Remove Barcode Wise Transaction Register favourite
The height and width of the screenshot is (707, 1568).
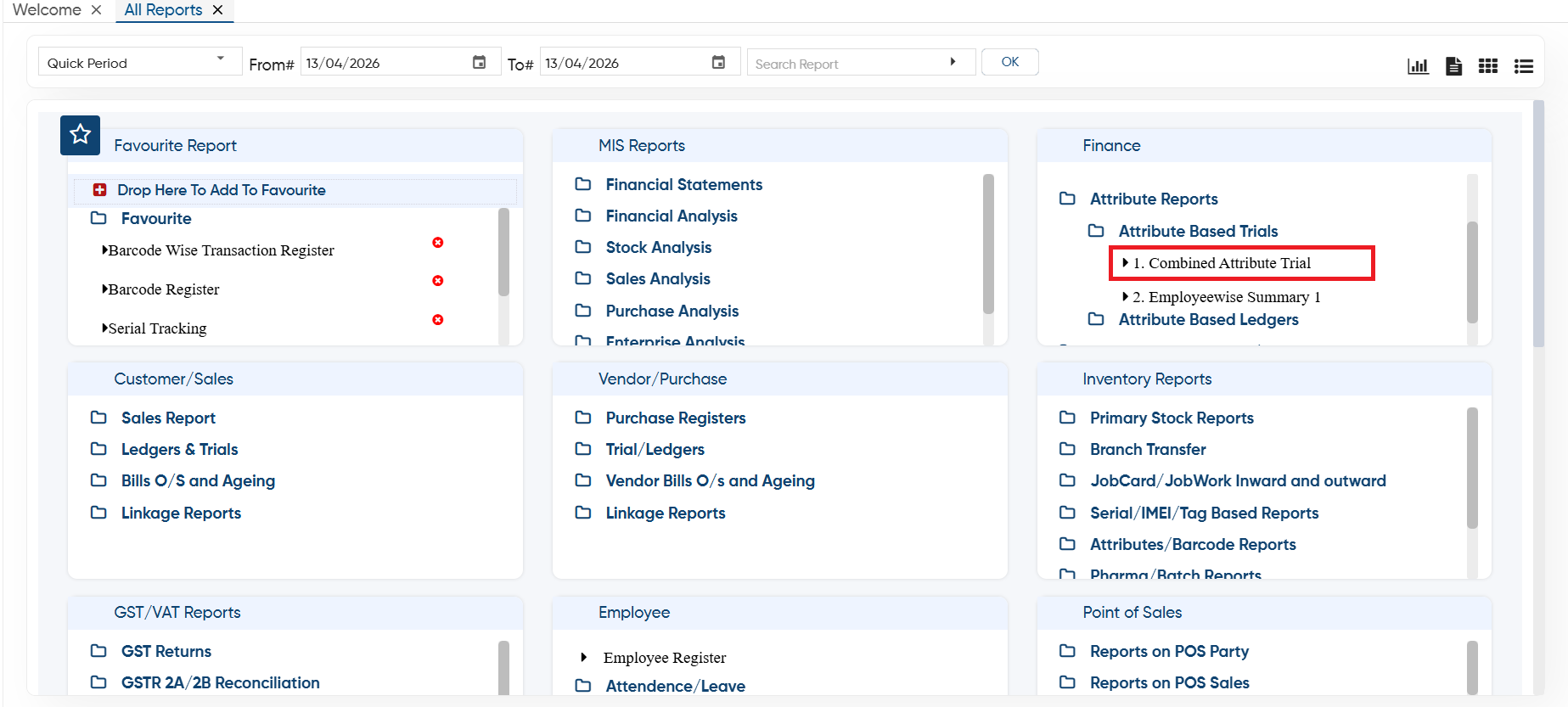pyautogui.click(x=438, y=243)
